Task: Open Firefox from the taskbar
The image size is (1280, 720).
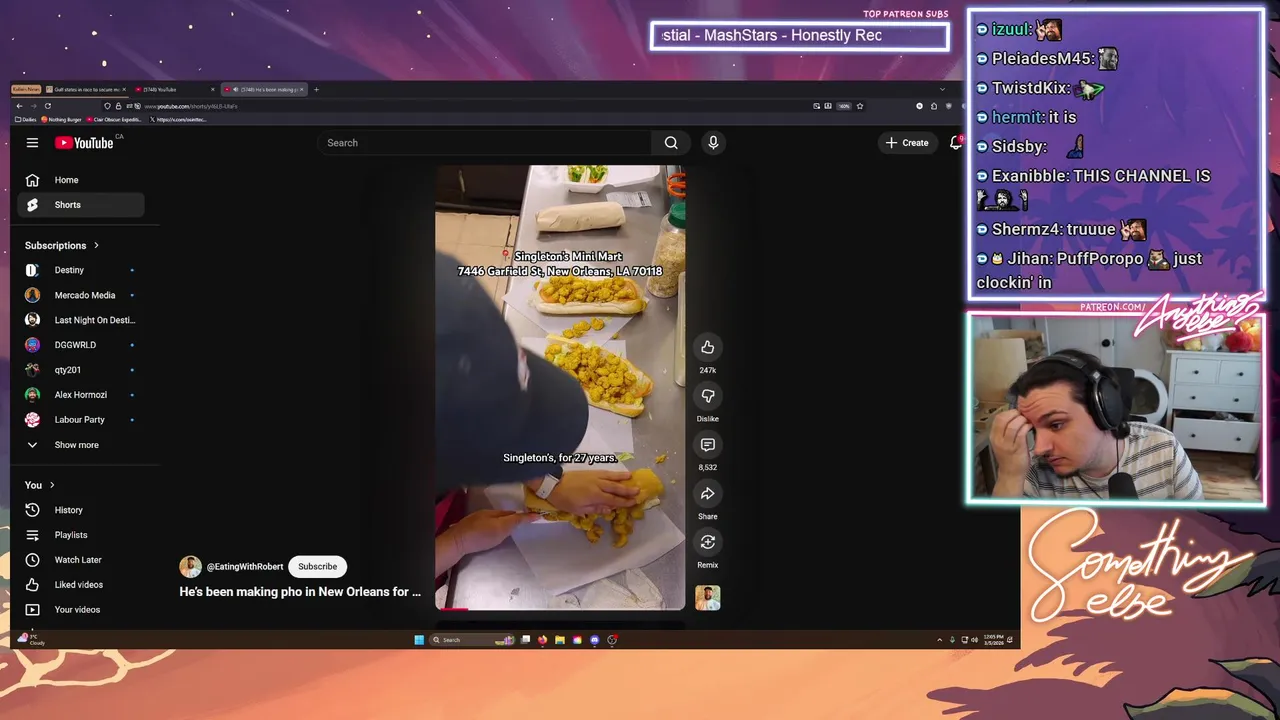Action: pos(542,640)
